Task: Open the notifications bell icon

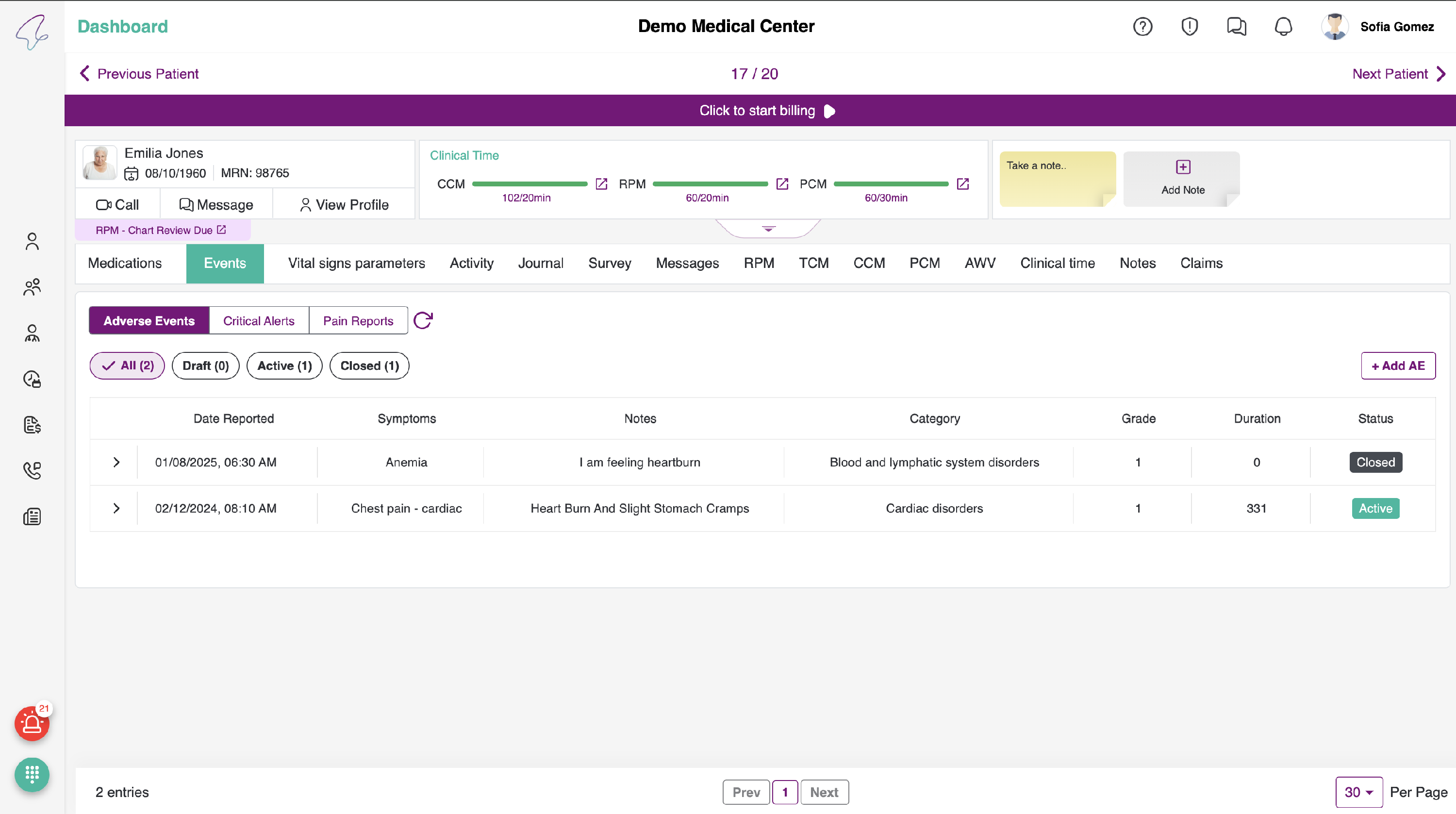Action: pyautogui.click(x=1283, y=27)
